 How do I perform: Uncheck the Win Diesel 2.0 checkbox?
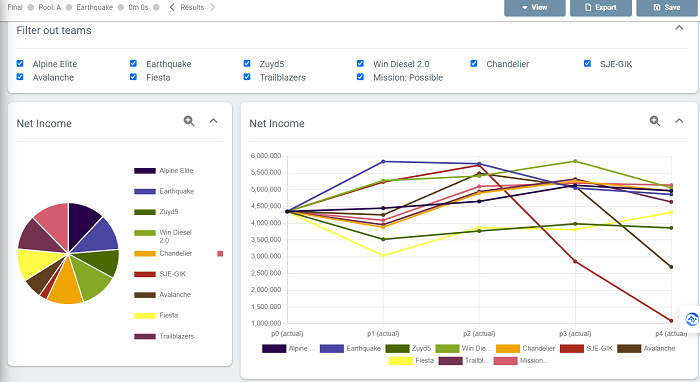click(360, 63)
